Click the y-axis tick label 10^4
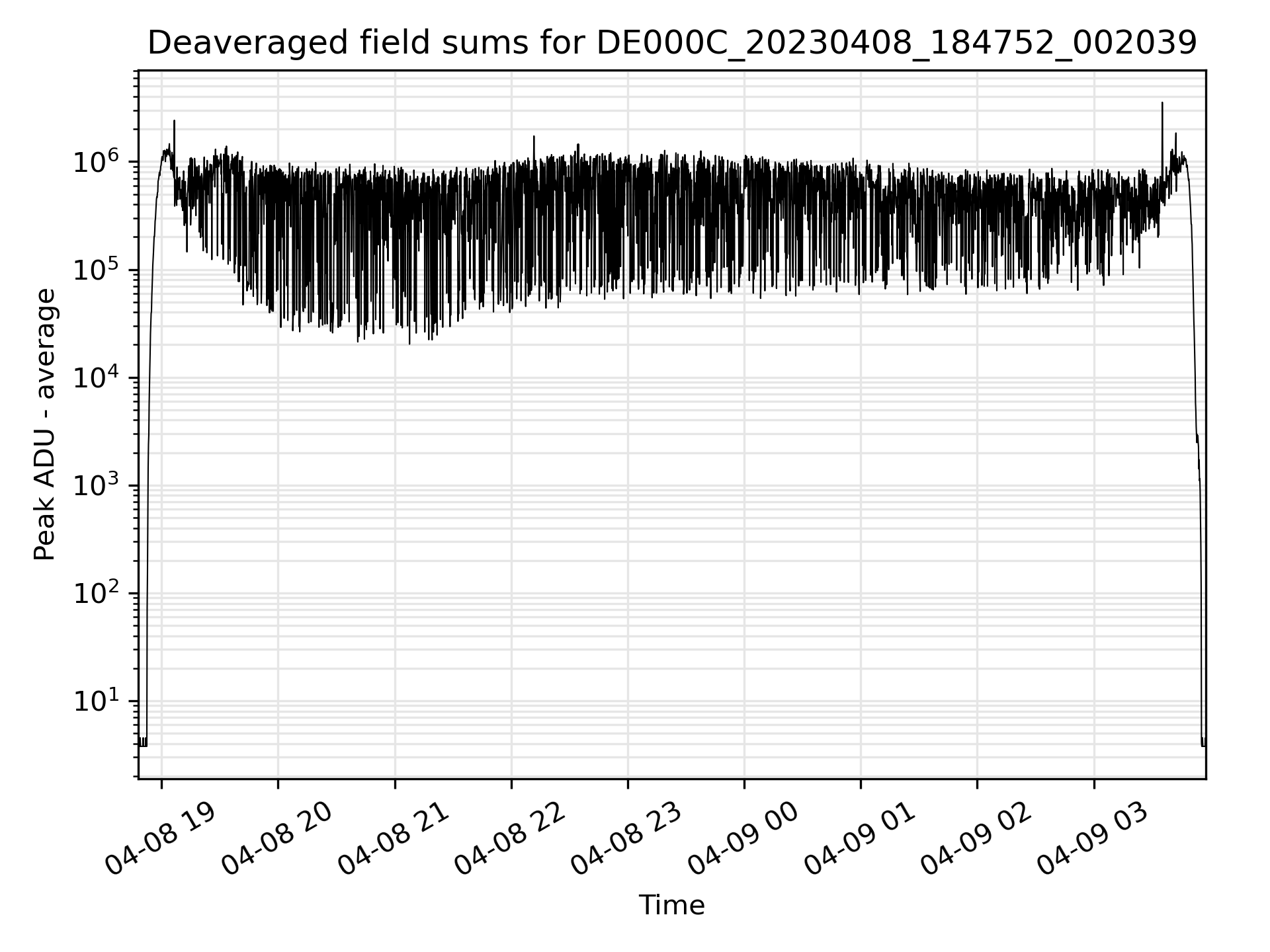1270x952 pixels. pos(96,377)
